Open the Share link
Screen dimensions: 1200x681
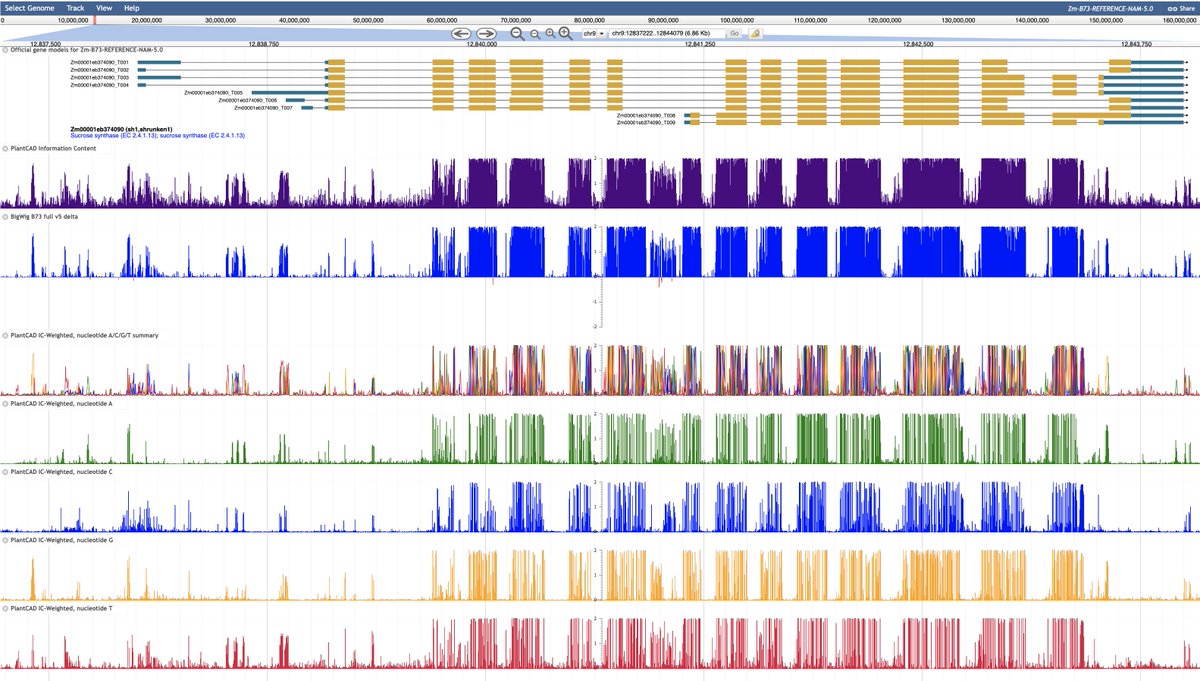point(1181,7)
